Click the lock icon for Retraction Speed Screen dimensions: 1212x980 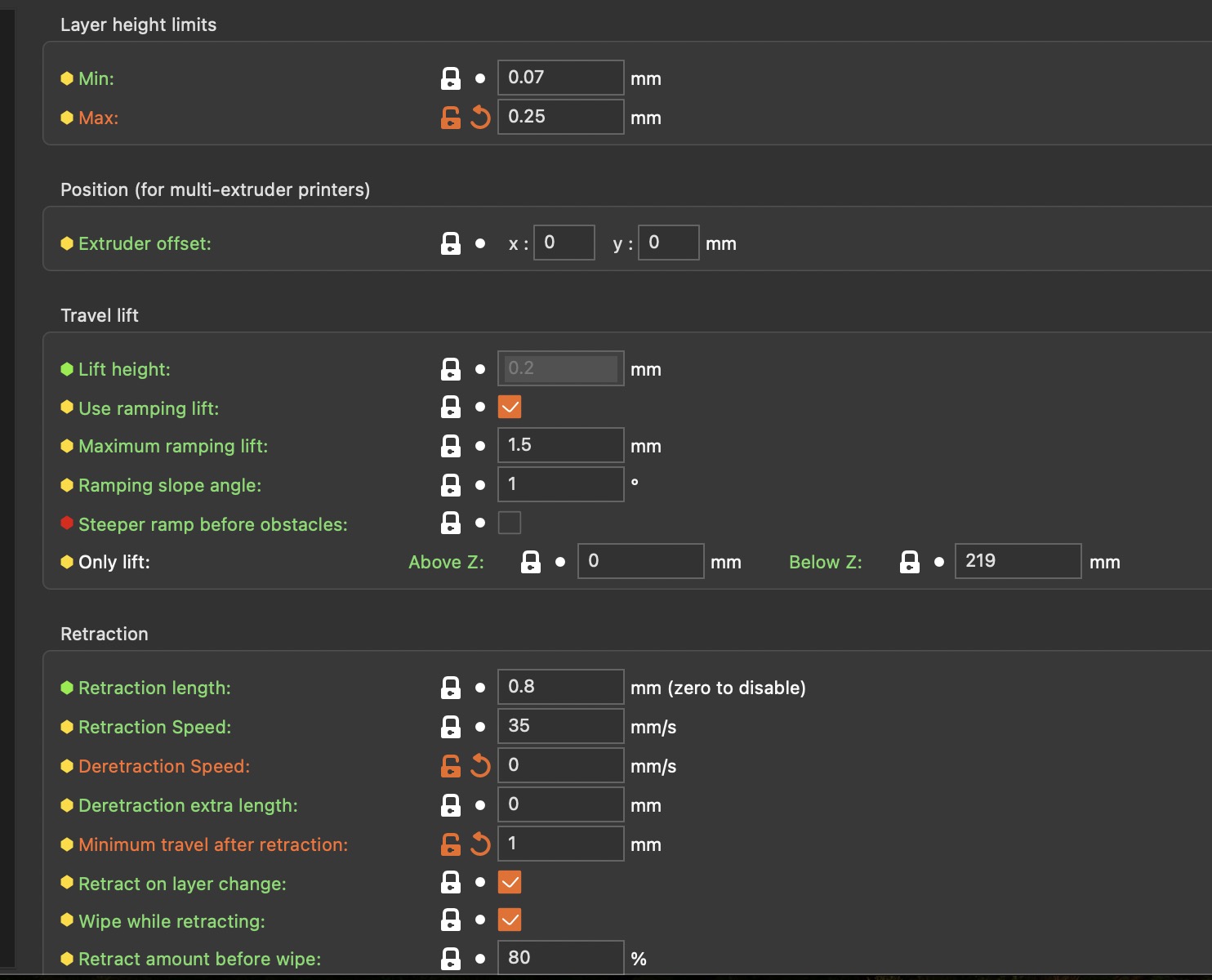[451, 727]
